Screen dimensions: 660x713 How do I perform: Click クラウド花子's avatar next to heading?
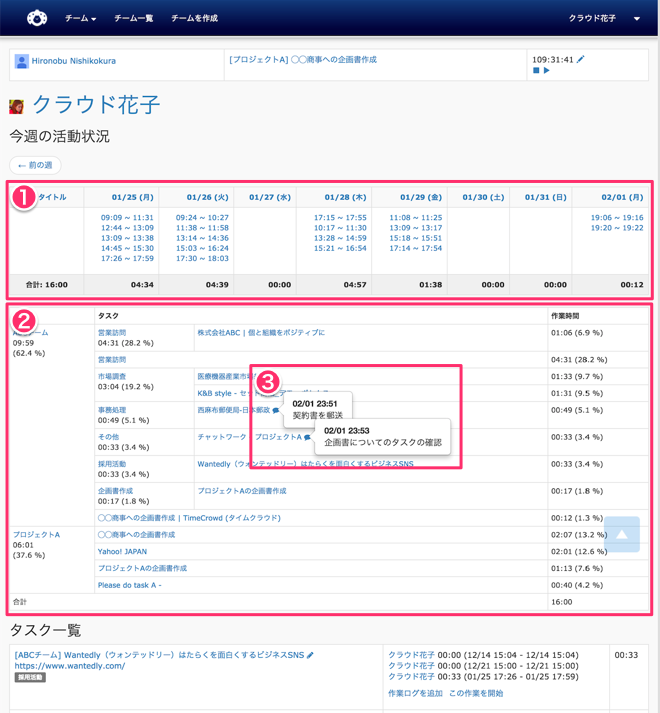17,106
